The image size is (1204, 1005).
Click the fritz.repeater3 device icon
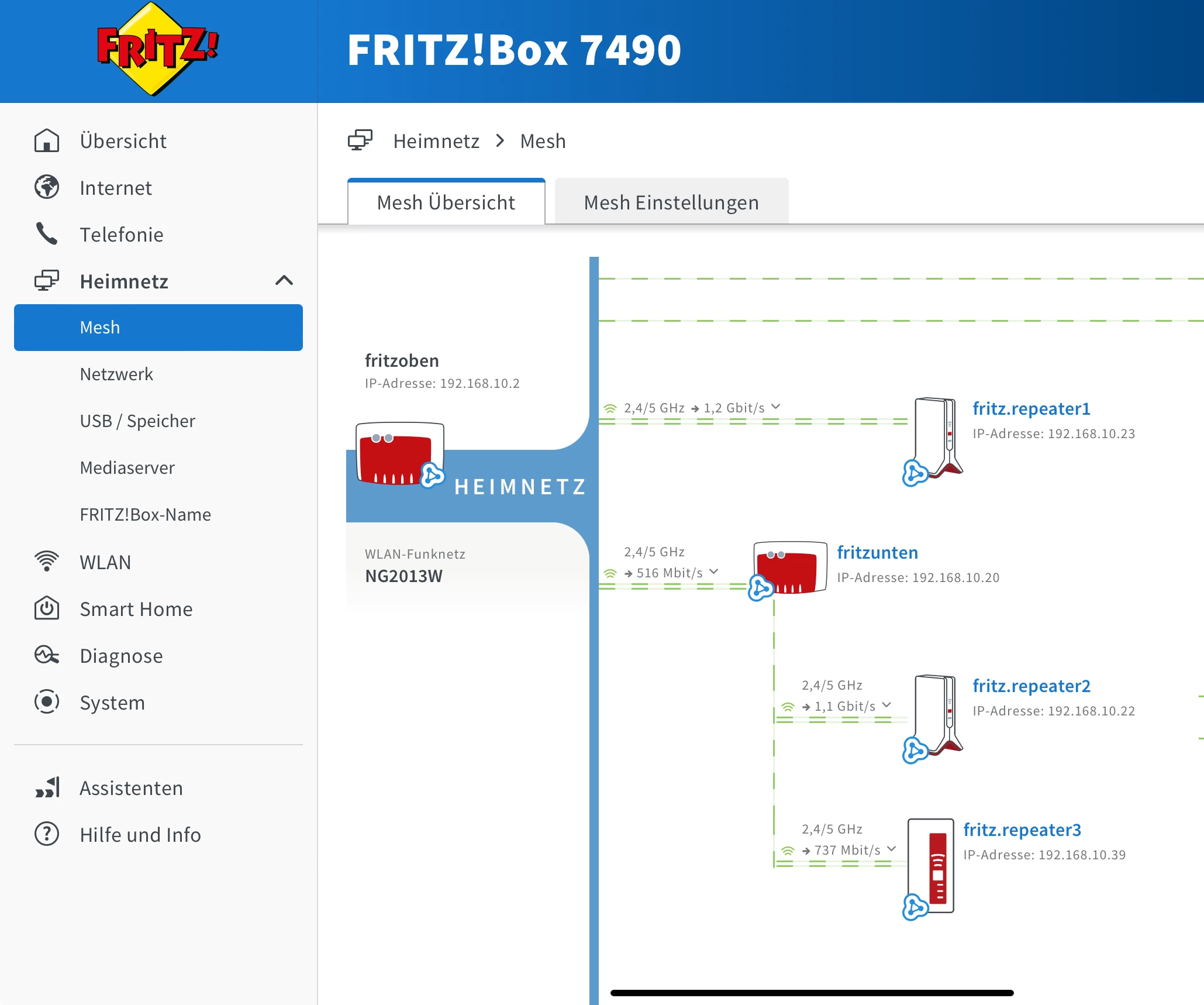pyautogui.click(x=934, y=865)
